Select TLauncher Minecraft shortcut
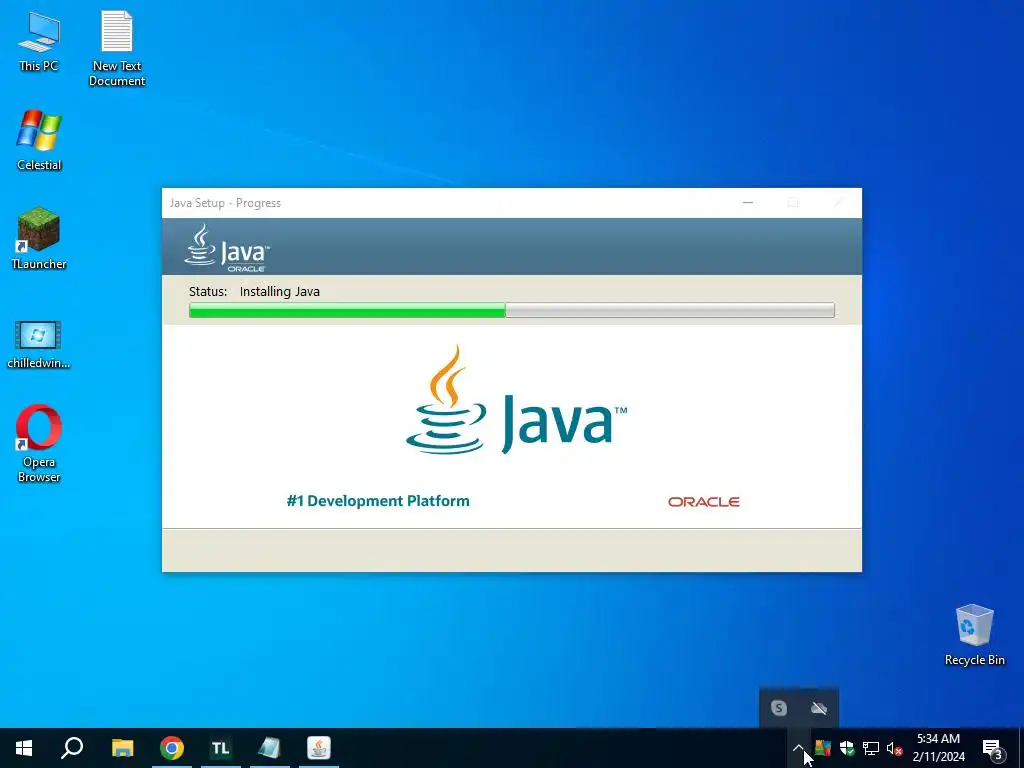Image resolution: width=1024 pixels, height=768 pixels. (x=39, y=238)
